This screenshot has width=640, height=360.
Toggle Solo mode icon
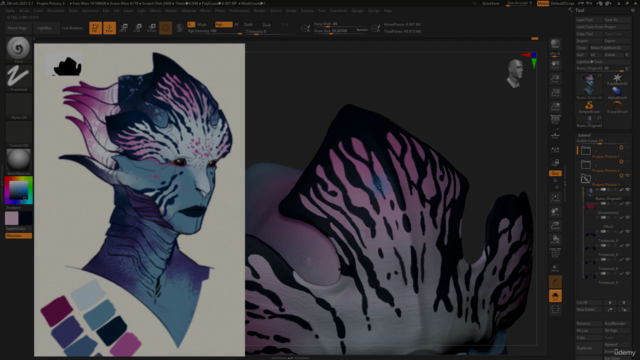pos(555,296)
